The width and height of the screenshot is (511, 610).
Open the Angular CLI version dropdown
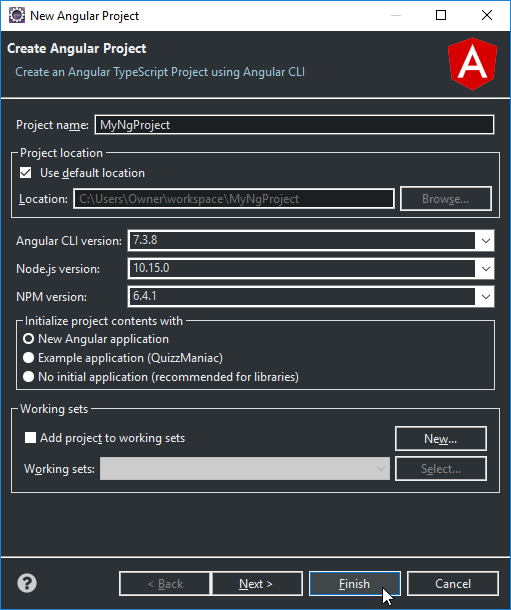click(x=485, y=241)
